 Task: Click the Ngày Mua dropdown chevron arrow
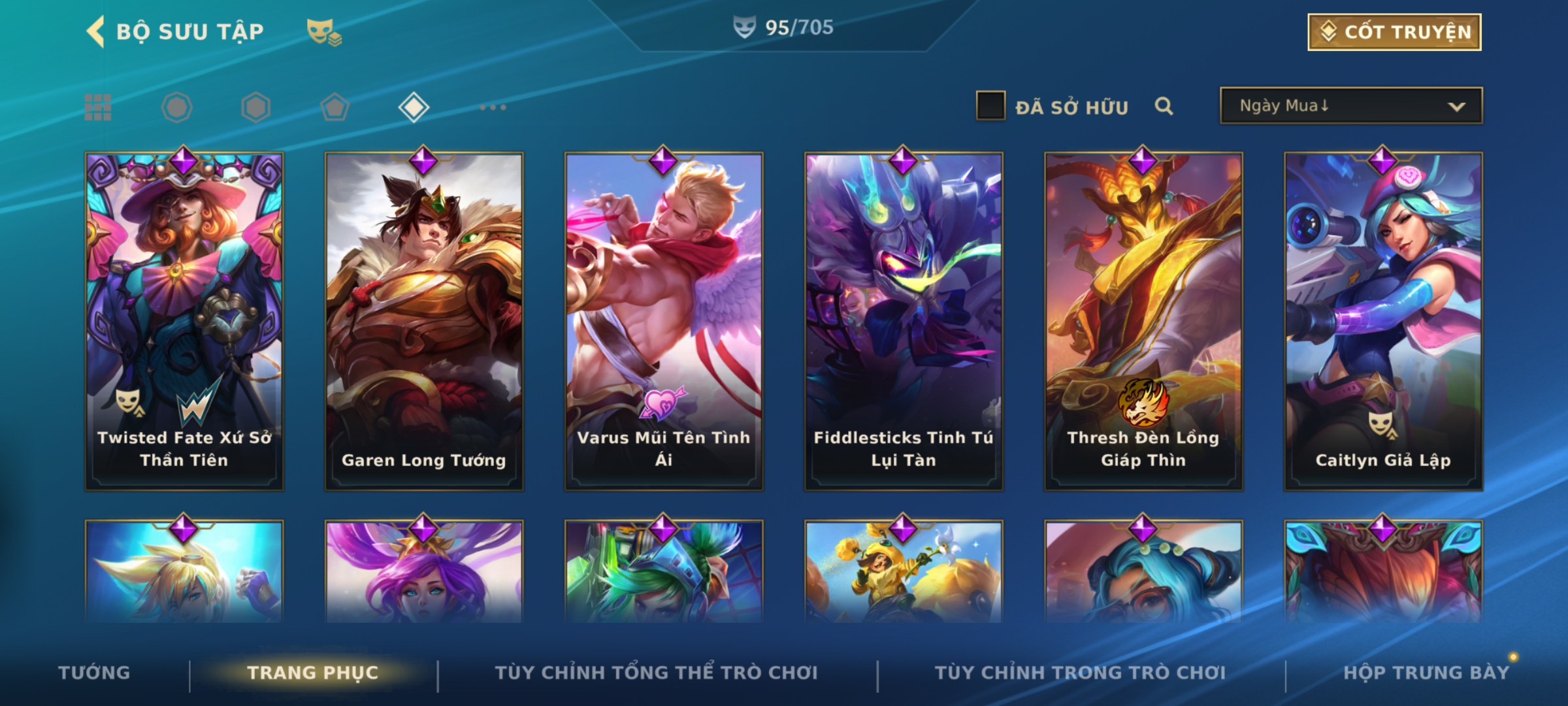[1456, 107]
